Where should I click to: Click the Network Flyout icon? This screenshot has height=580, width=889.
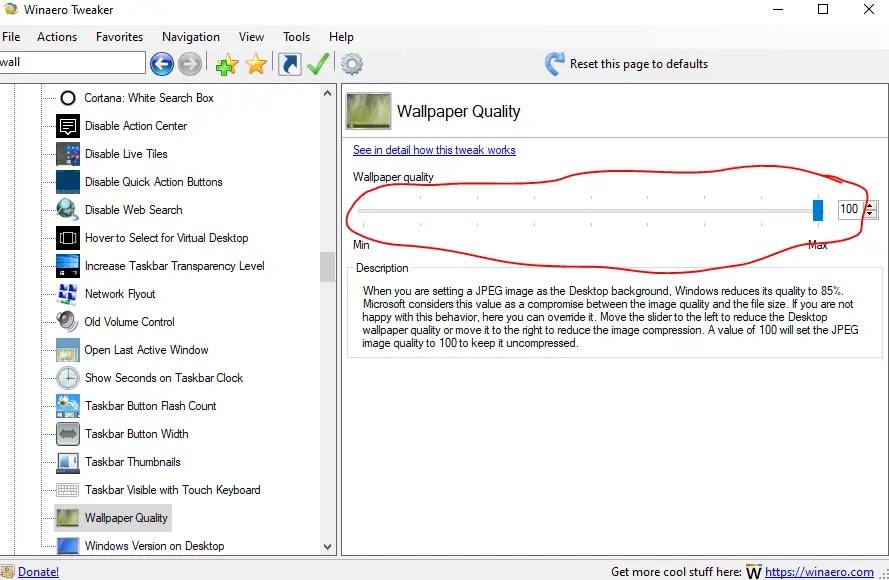point(67,294)
